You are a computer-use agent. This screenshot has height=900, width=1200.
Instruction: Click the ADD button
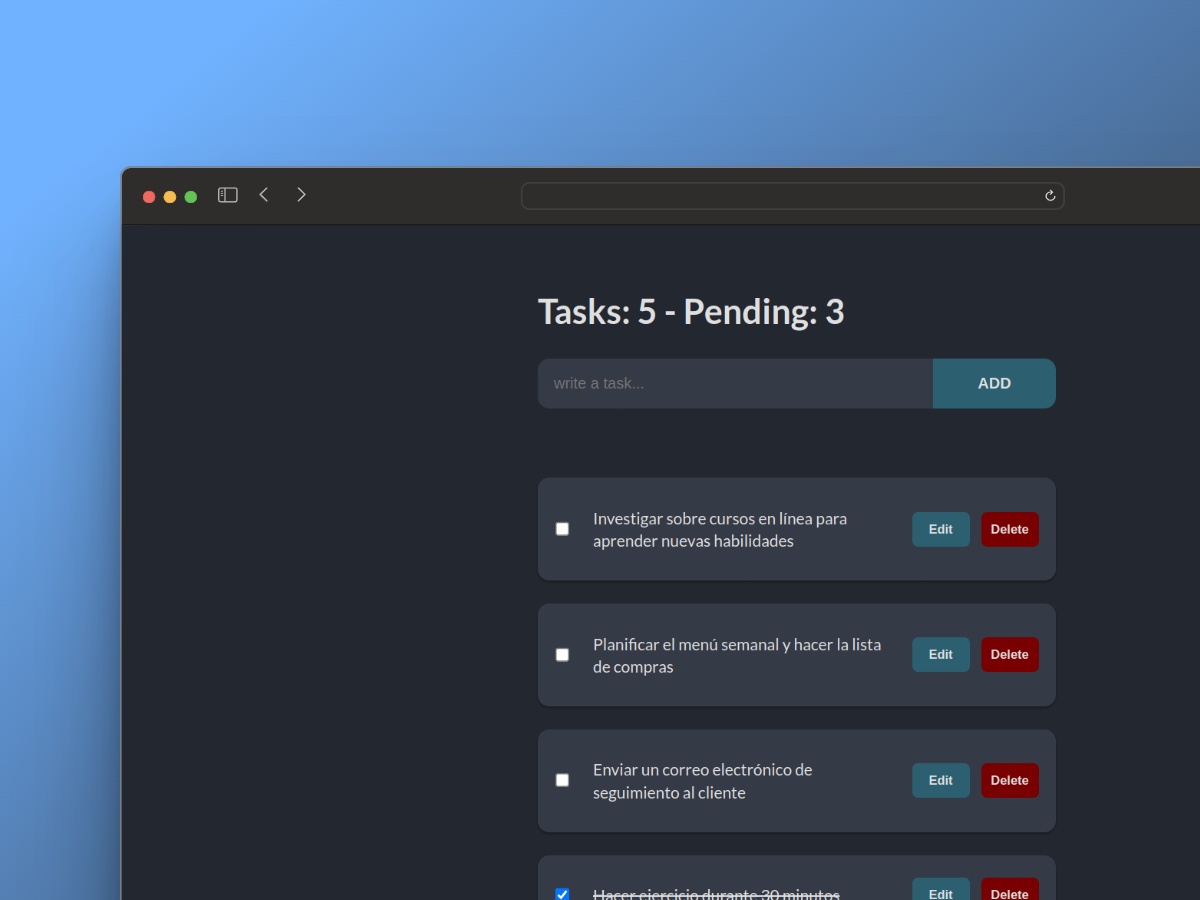point(994,383)
